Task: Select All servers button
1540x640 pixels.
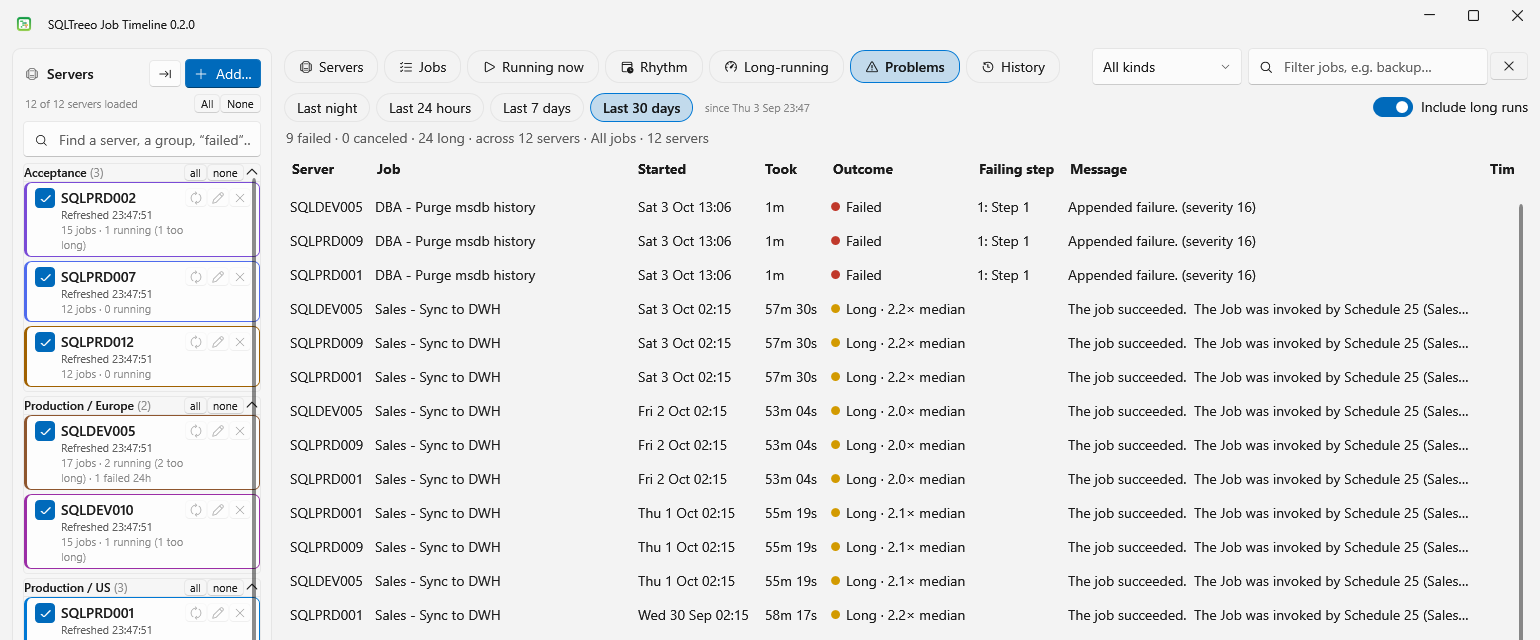Action: [x=207, y=104]
